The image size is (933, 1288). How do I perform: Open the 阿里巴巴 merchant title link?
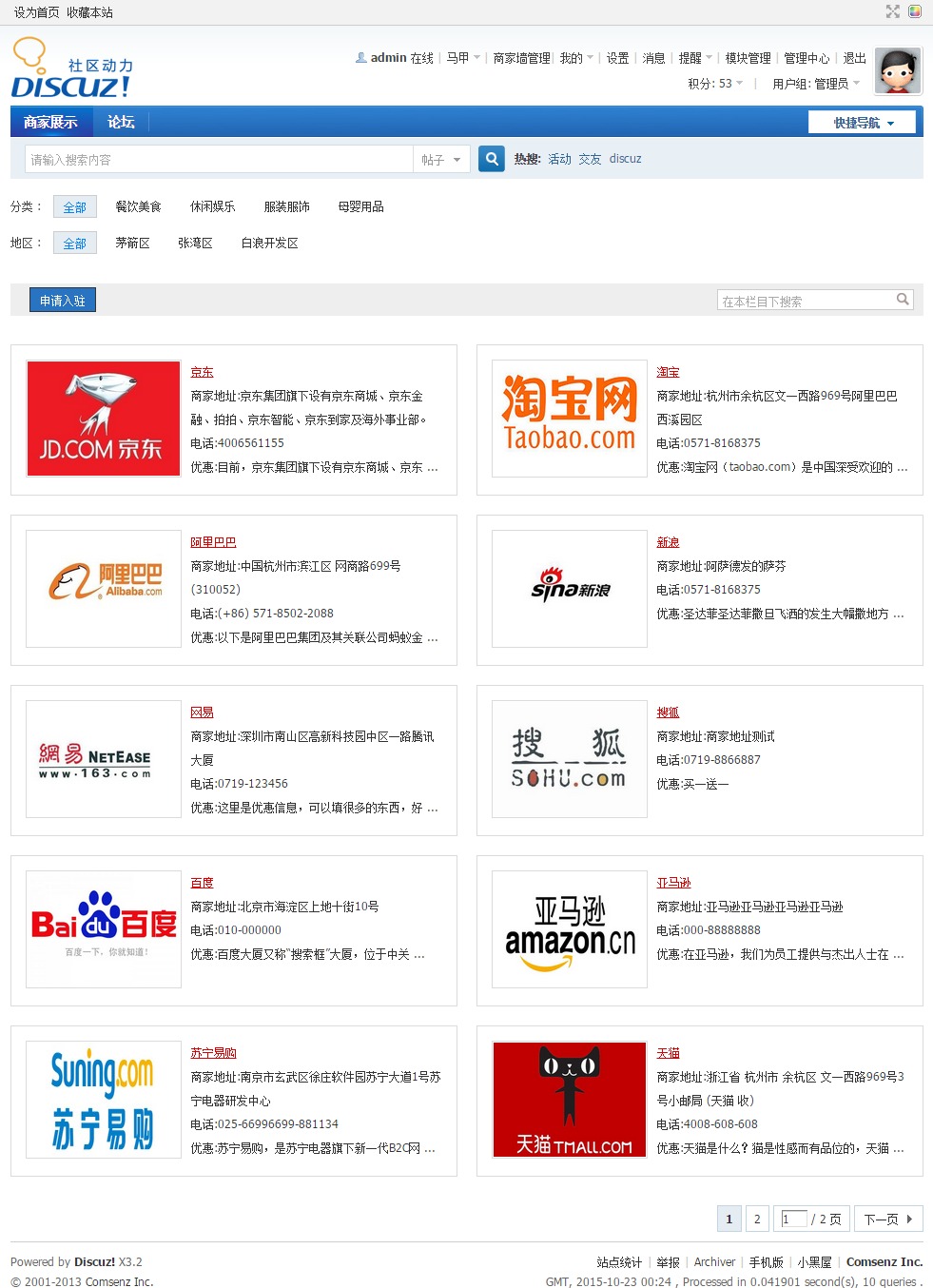tap(213, 542)
